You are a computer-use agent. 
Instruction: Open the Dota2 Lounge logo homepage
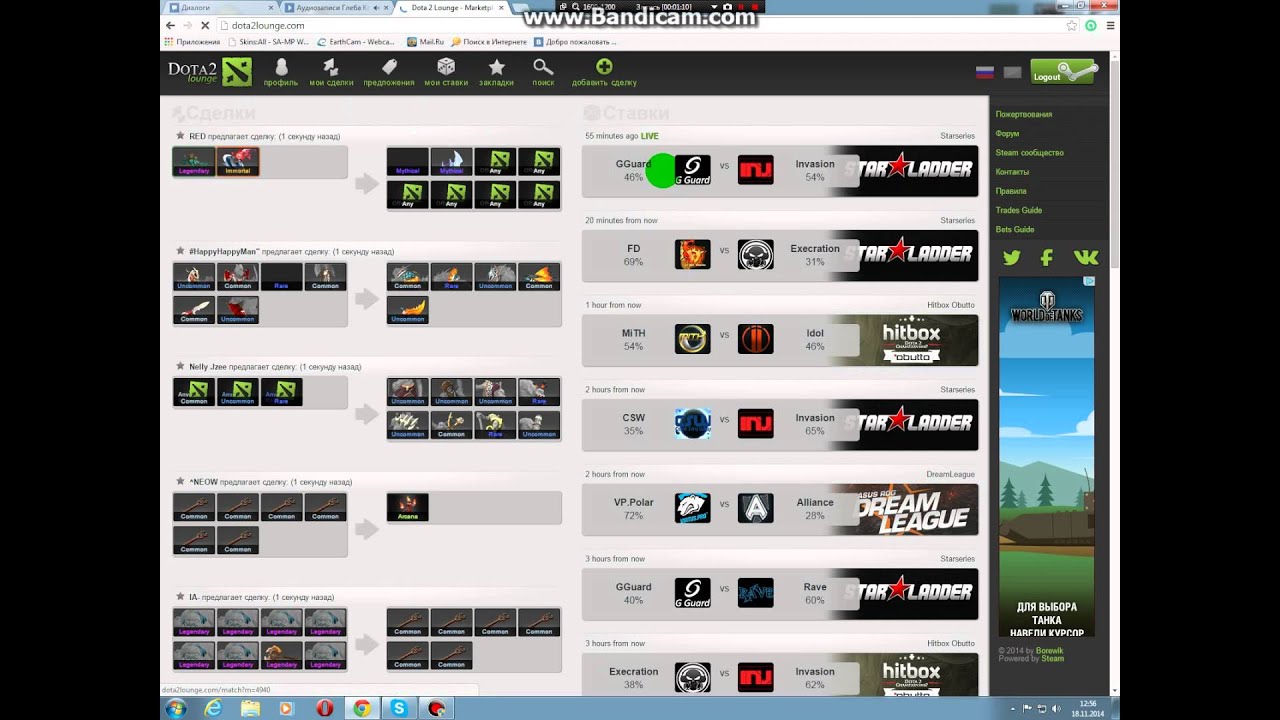pyautogui.click(x=210, y=71)
